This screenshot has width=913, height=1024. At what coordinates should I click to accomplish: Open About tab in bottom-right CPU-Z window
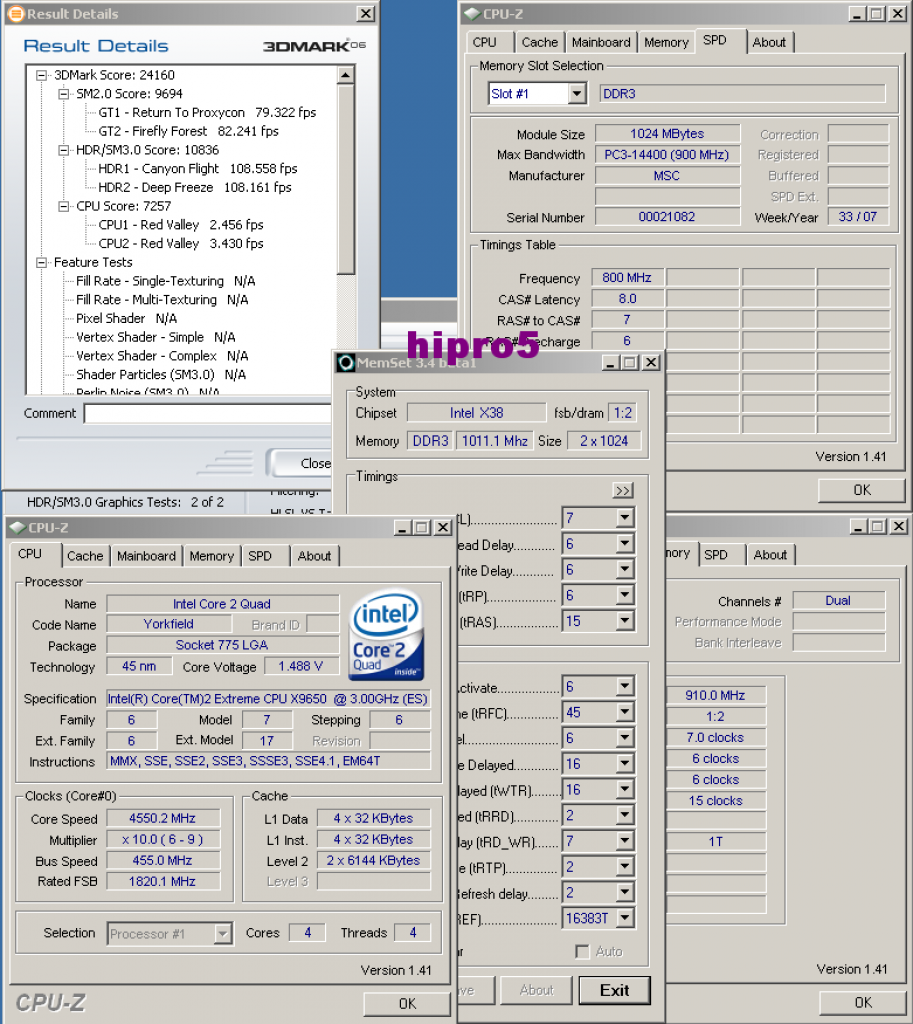point(770,554)
